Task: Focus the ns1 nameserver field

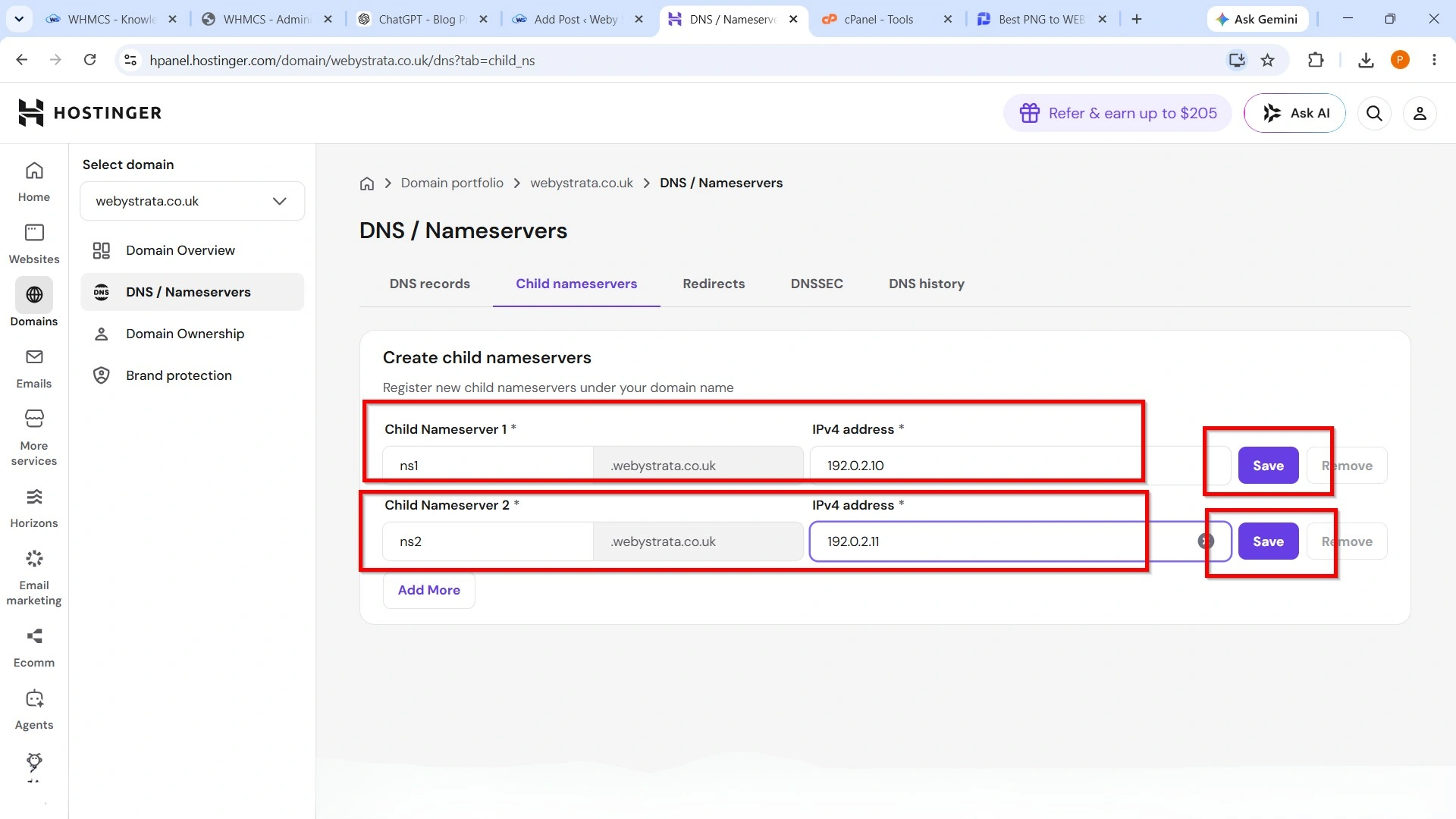Action: [x=488, y=466]
